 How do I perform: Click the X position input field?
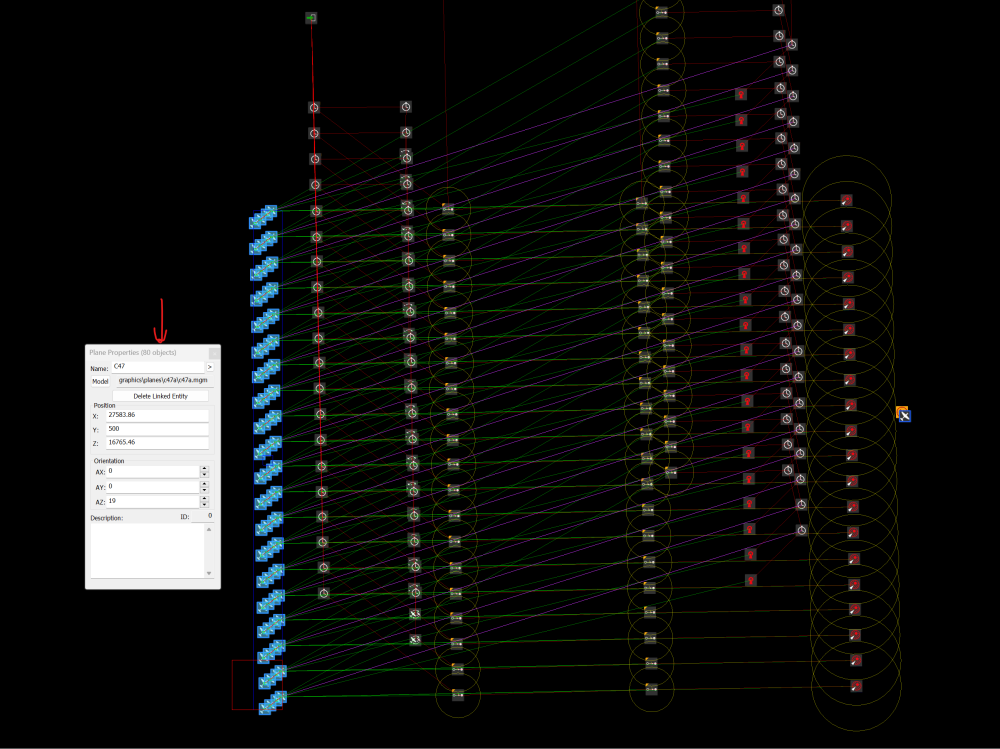coord(156,414)
